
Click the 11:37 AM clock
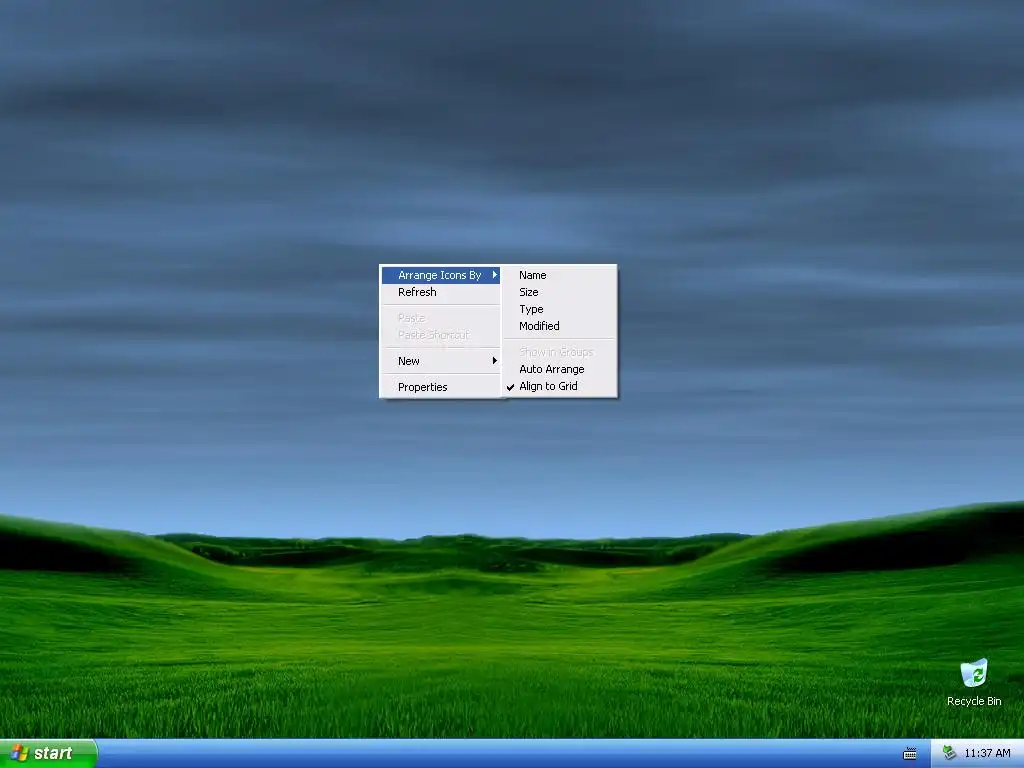click(x=987, y=753)
